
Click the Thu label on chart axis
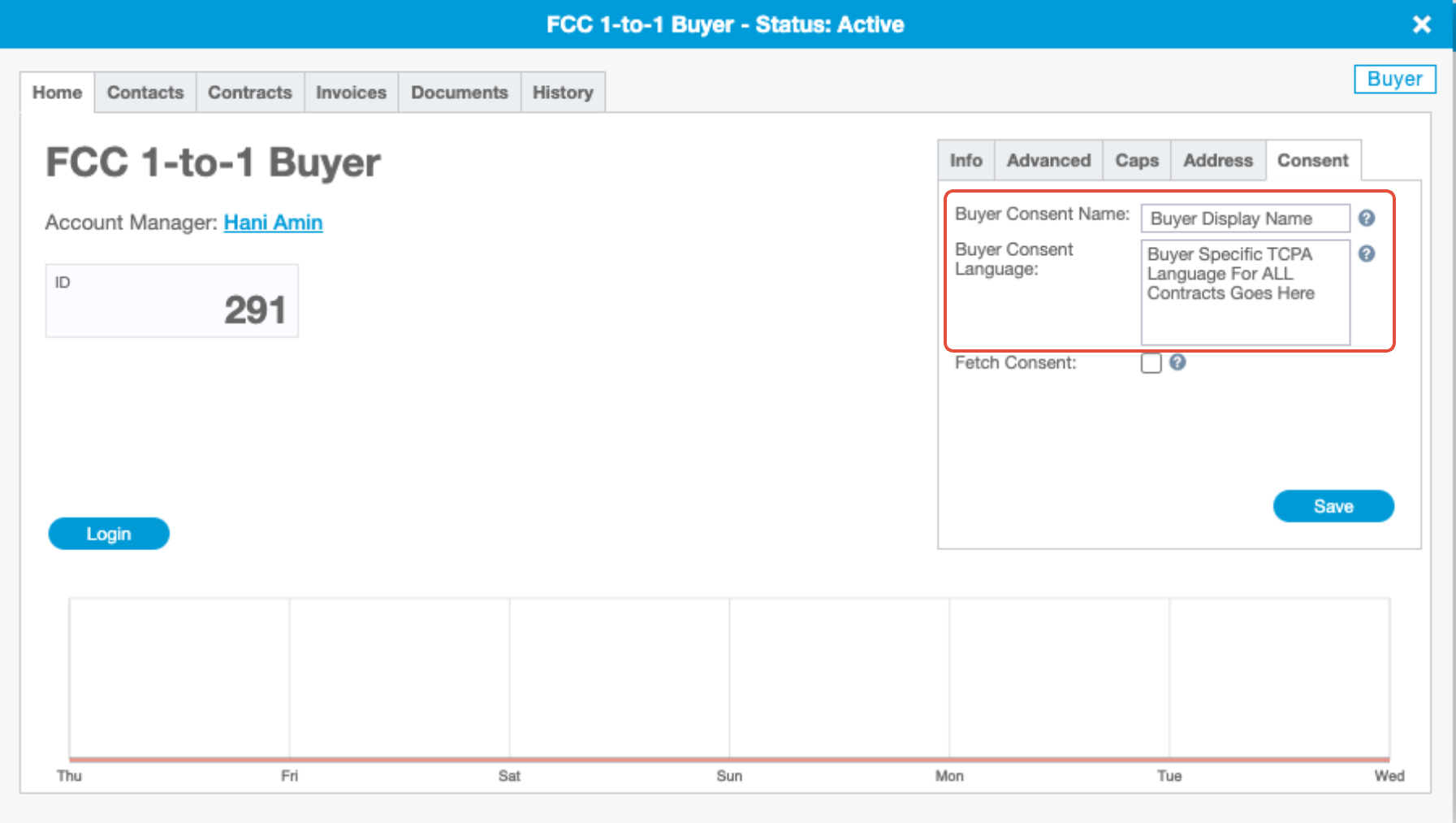tap(69, 776)
